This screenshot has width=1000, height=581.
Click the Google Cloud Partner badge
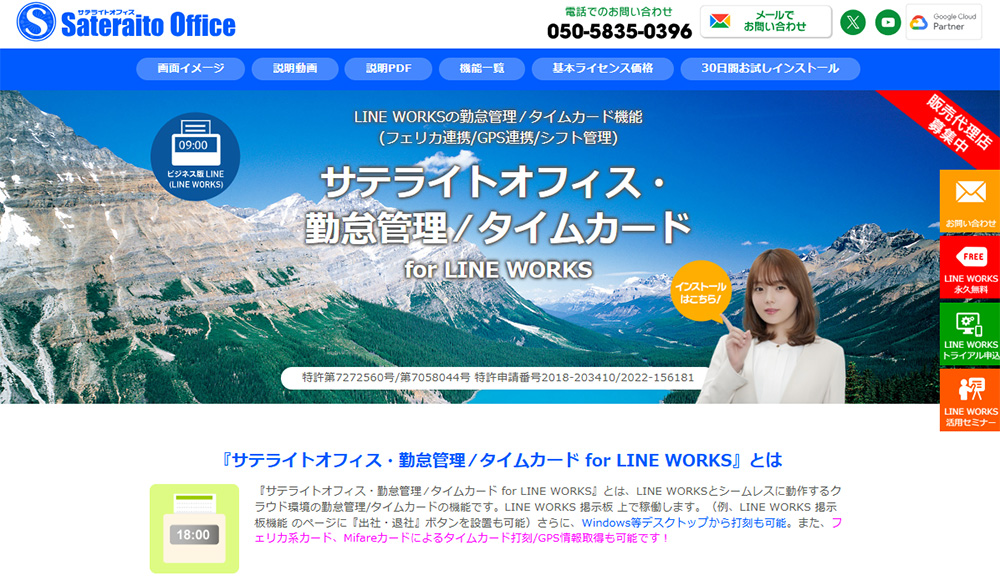[x=944, y=22]
